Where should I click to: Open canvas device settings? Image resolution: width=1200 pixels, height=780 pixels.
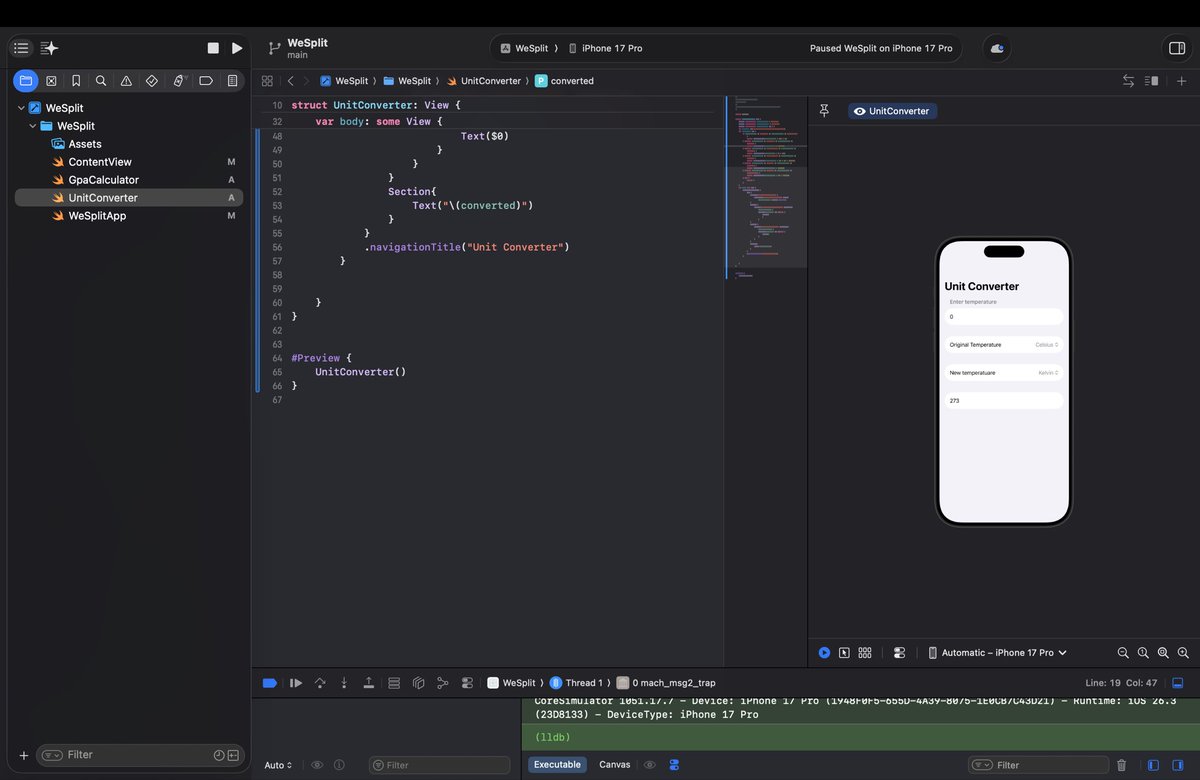pos(899,653)
